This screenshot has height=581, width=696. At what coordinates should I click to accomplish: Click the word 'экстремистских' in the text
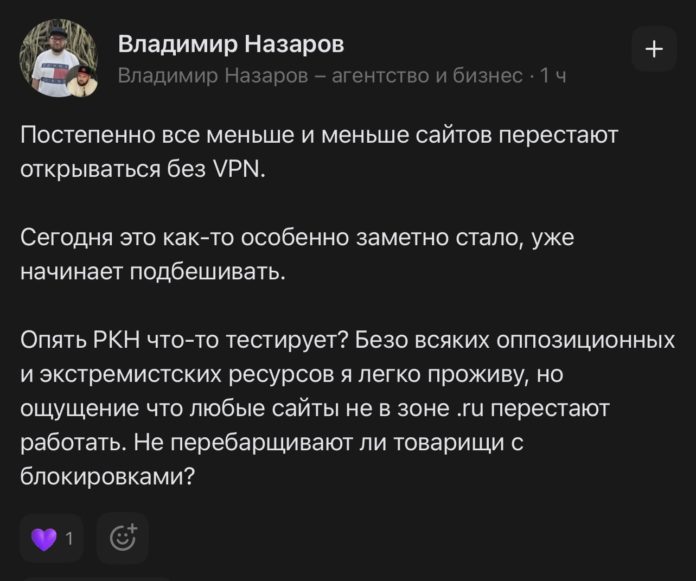pyautogui.click(x=130, y=374)
